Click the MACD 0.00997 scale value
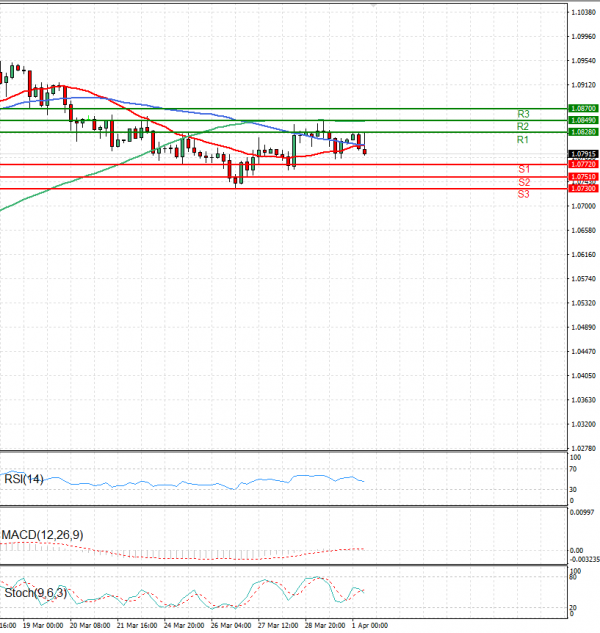This screenshot has width=600, height=633. [582, 512]
